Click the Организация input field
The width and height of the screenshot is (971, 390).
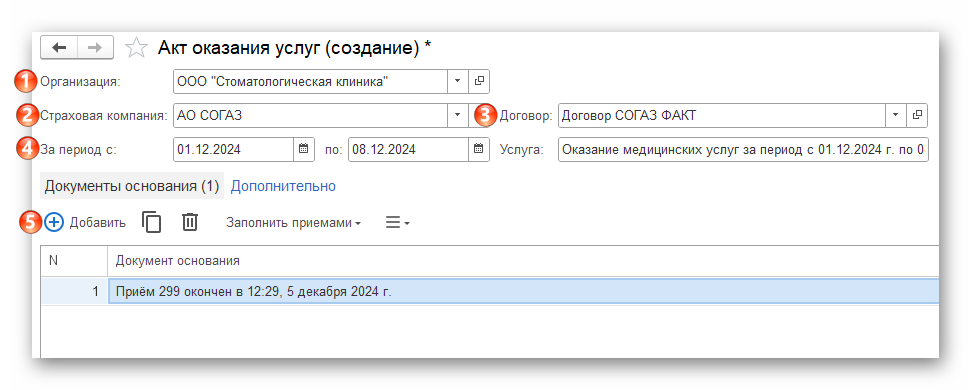310,81
